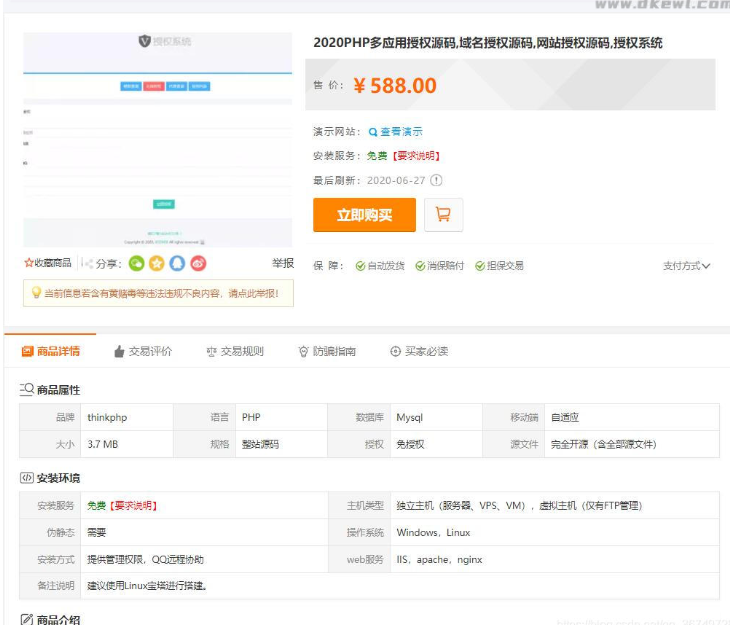The width and height of the screenshot is (730, 625).
Task: Click 收藏商品 to favorite the product
Action: tap(48, 263)
